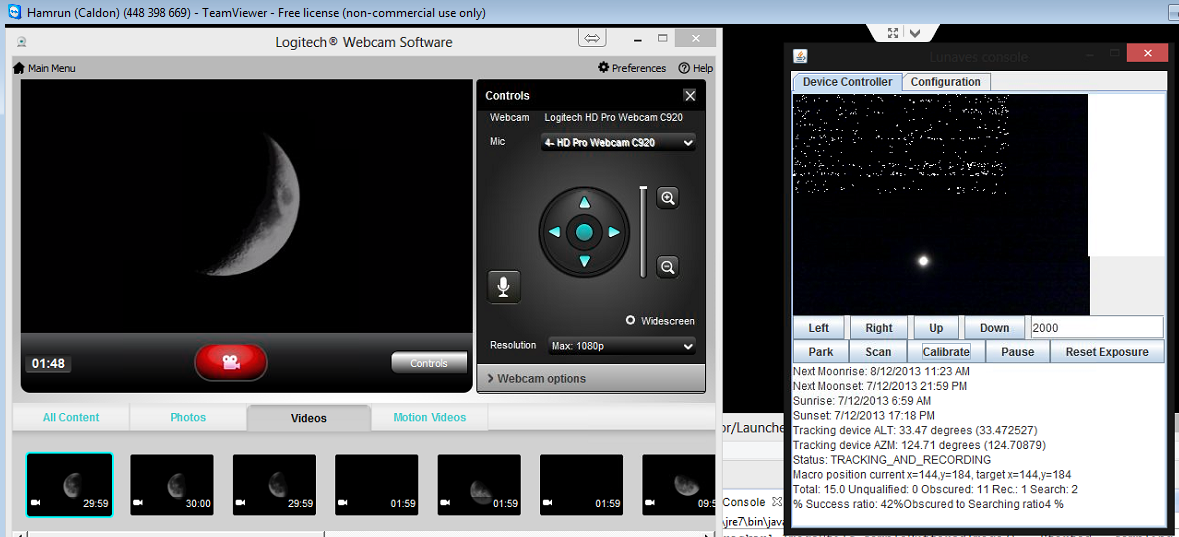Viewport: 1179px width, 537px height.
Task: Pan webcam left with left arrow
Action: pos(555,233)
